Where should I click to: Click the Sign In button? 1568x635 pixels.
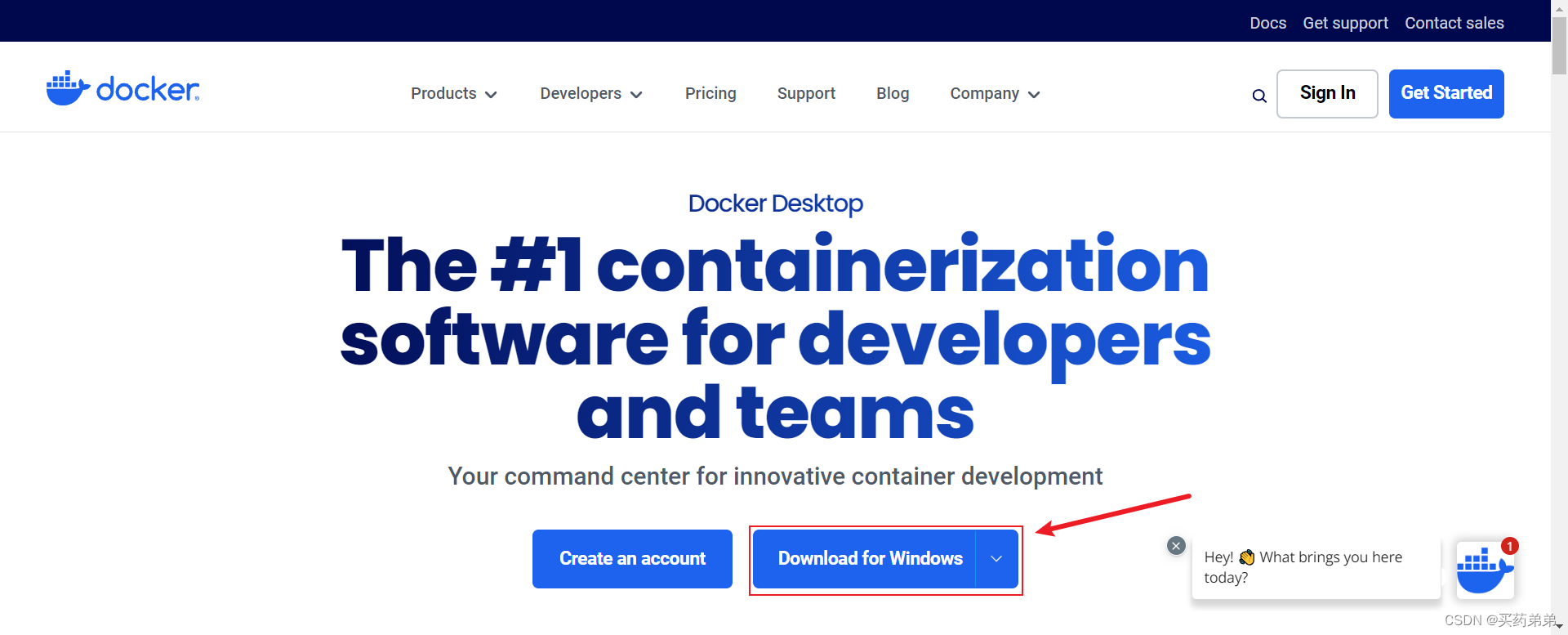[1327, 94]
